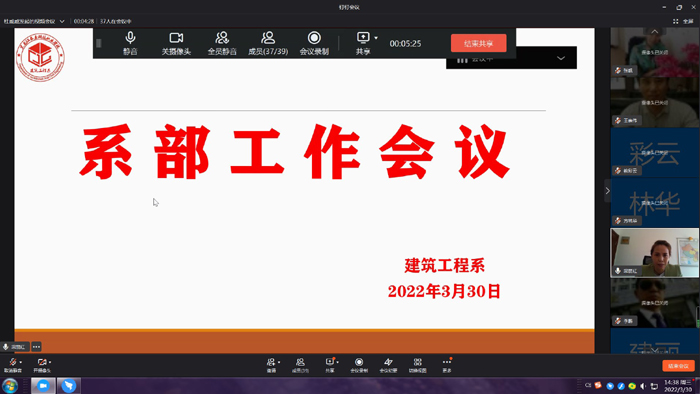Click the 邀请 invite icon
This screenshot has width=700, height=394.
(x=271, y=362)
